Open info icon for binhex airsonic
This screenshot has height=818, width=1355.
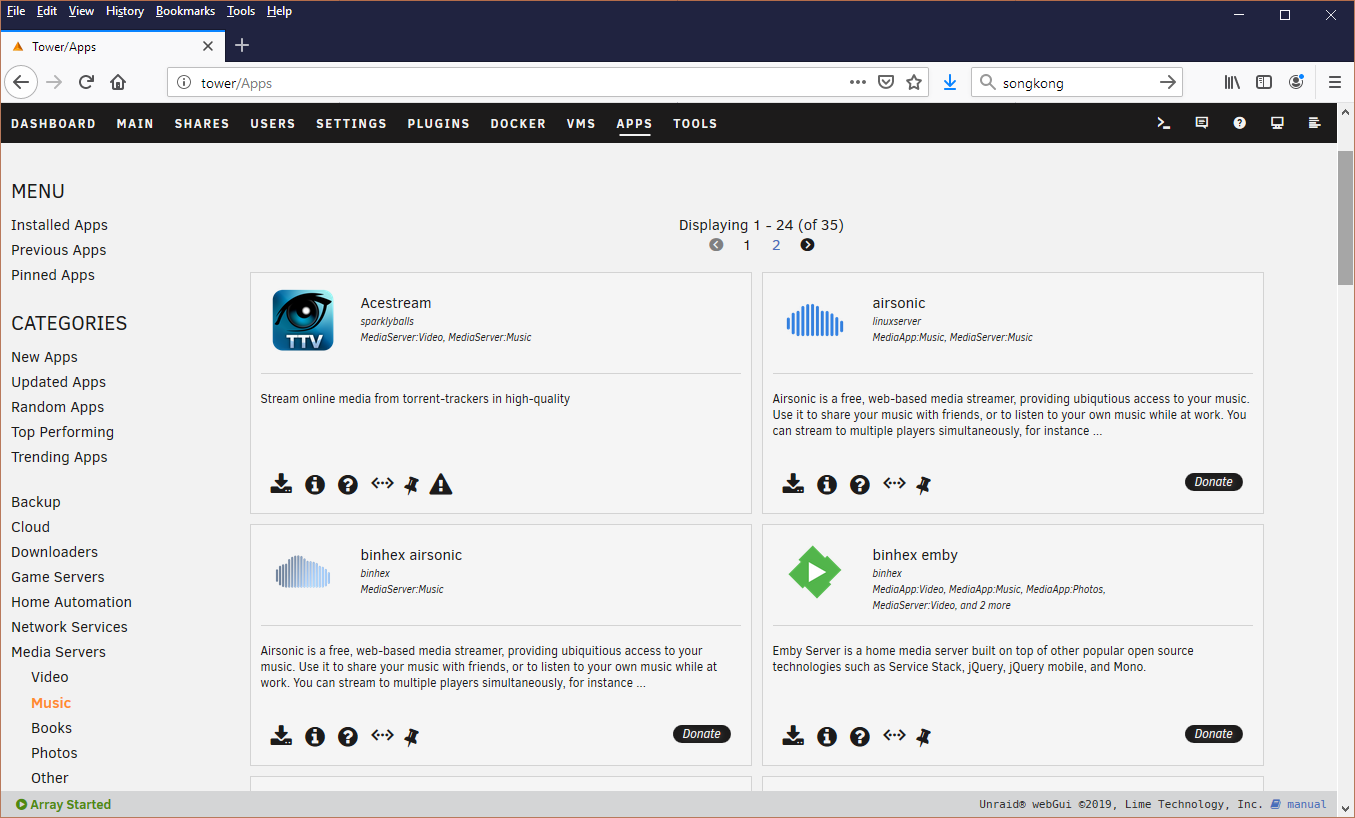[315, 737]
